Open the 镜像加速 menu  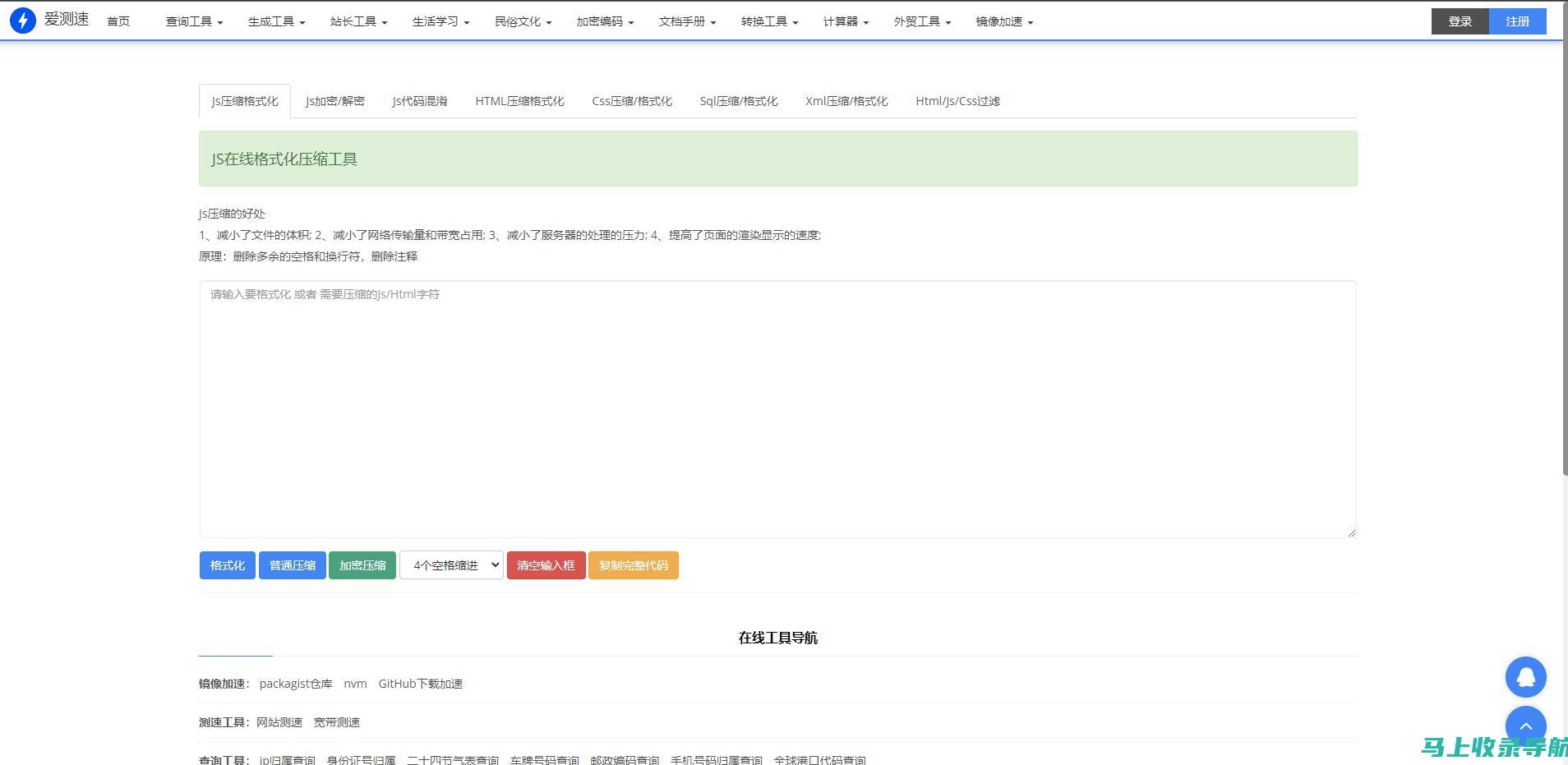(1004, 21)
